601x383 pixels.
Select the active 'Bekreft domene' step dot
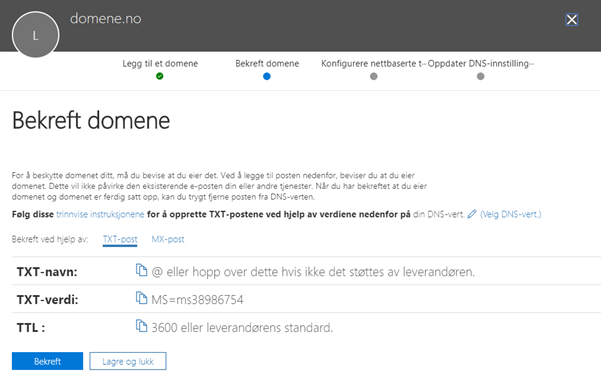267,76
